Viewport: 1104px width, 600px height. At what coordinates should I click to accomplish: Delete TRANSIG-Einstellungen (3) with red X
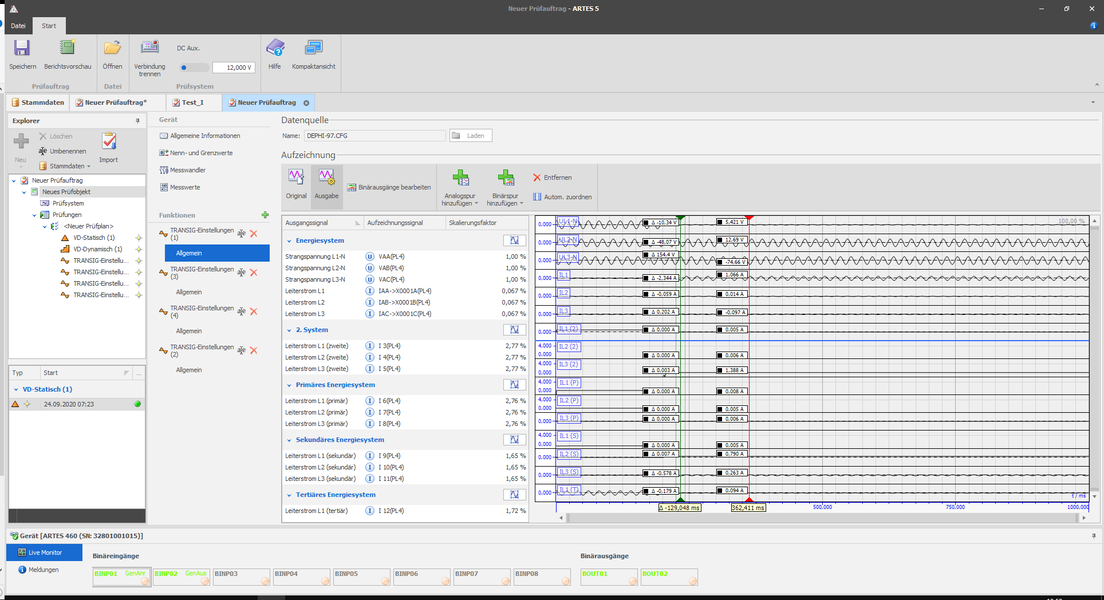[253, 273]
